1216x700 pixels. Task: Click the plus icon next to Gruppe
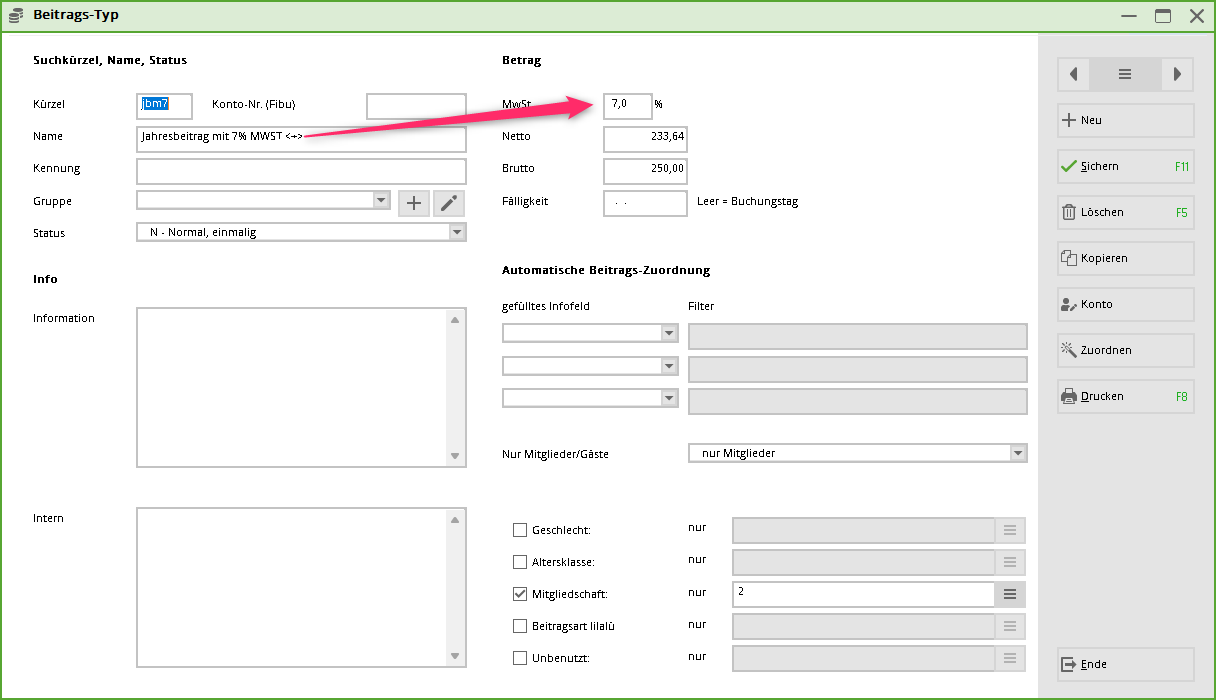click(x=414, y=203)
